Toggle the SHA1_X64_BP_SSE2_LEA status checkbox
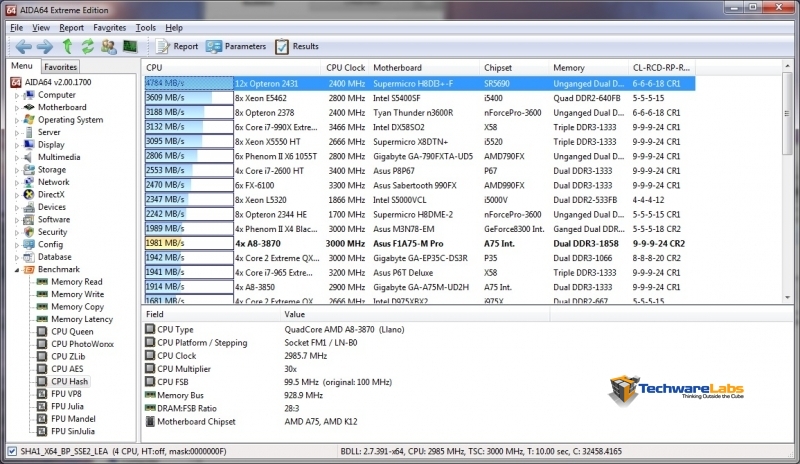The width and height of the screenshot is (800, 464). click(12, 451)
